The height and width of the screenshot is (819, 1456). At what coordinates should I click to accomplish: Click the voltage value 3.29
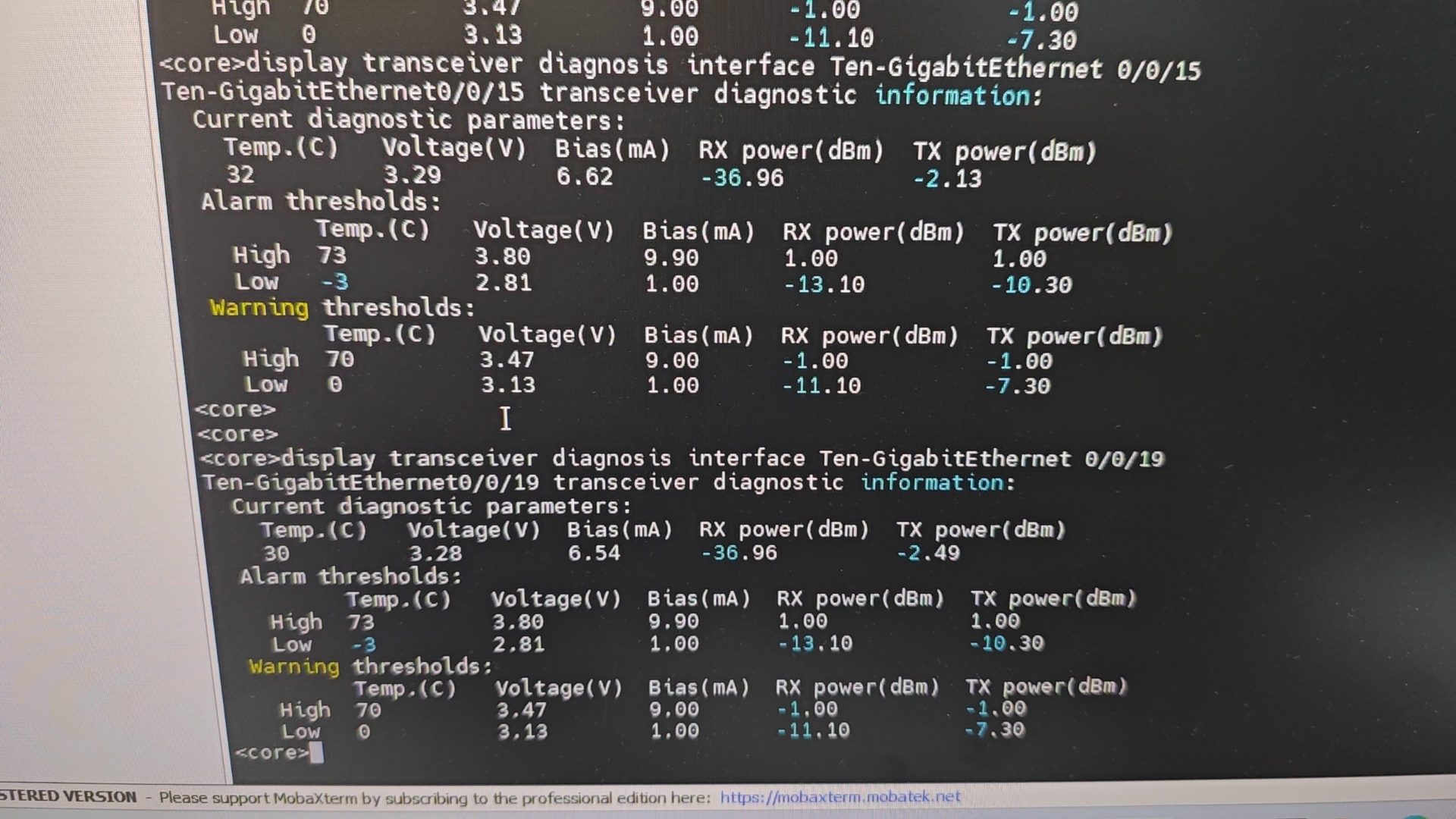coord(412,175)
